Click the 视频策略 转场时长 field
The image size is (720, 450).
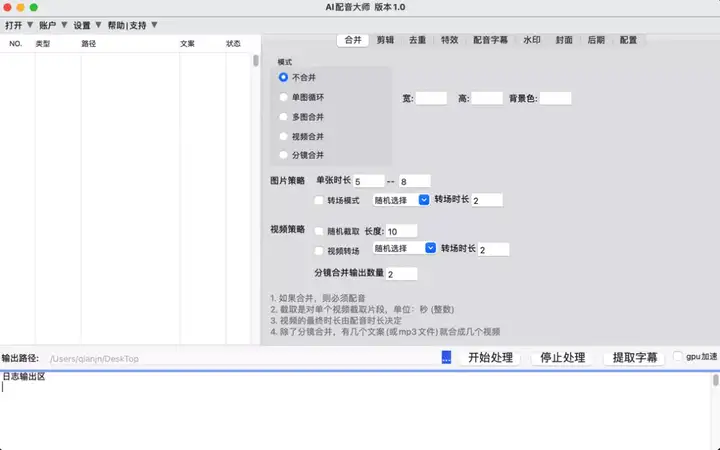[494, 249]
